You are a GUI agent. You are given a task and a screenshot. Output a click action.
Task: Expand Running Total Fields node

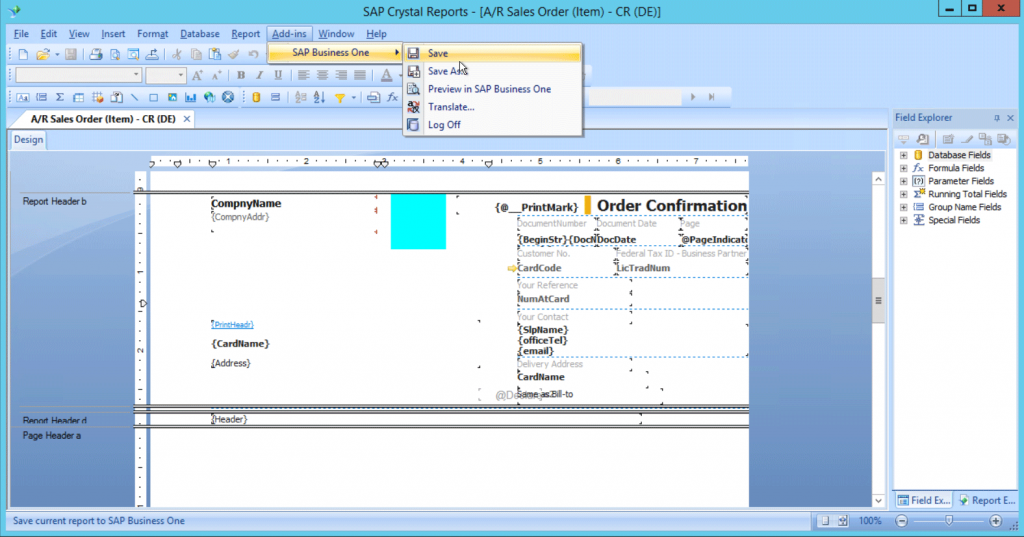pyautogui.click(x=904, y=195)
